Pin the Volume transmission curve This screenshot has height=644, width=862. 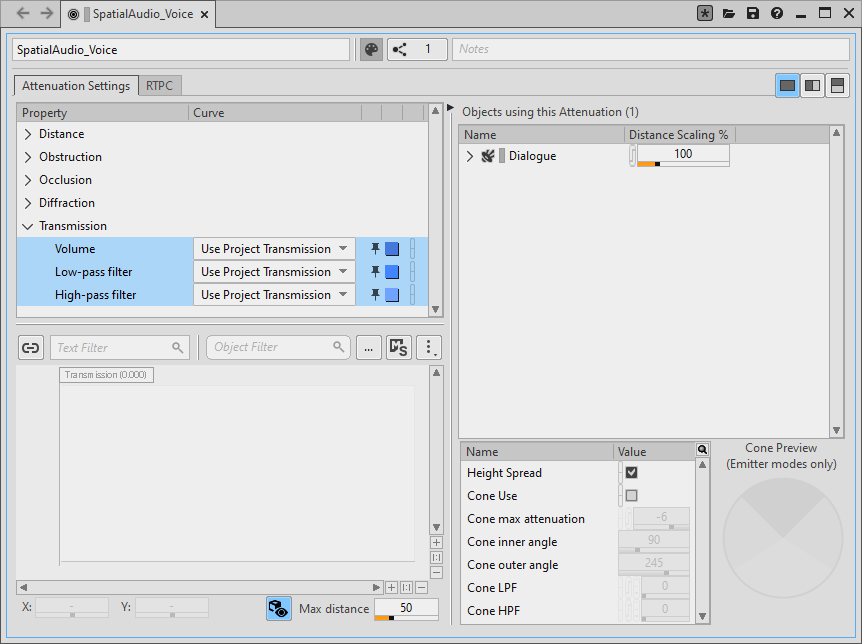click(x=376, y=249)
